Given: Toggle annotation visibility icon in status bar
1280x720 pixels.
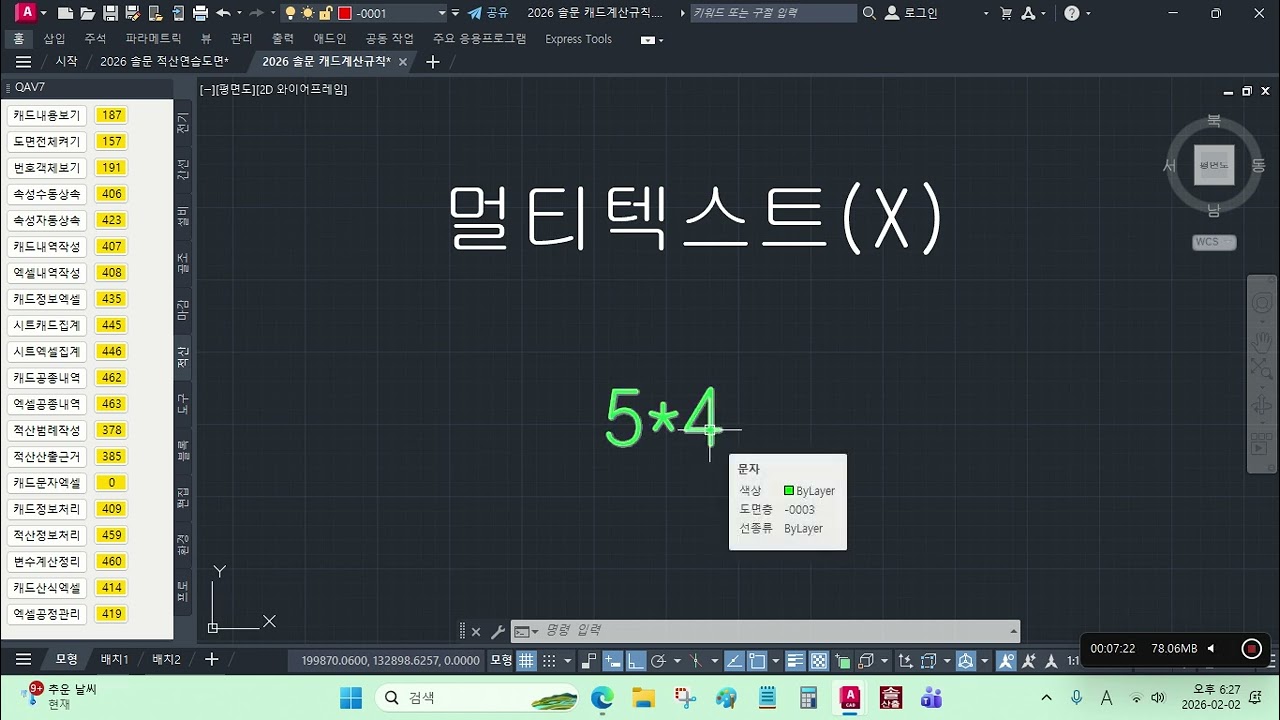Looking at the screenshot, I should (x=1007, y=661).
